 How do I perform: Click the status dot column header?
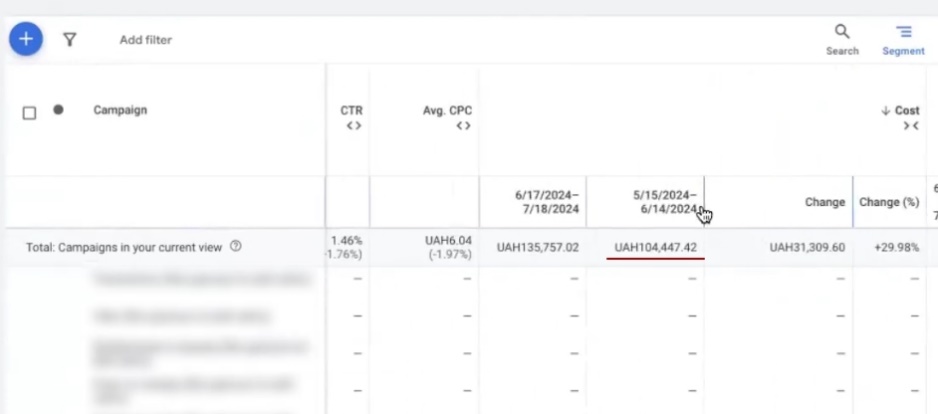point(58,111)
